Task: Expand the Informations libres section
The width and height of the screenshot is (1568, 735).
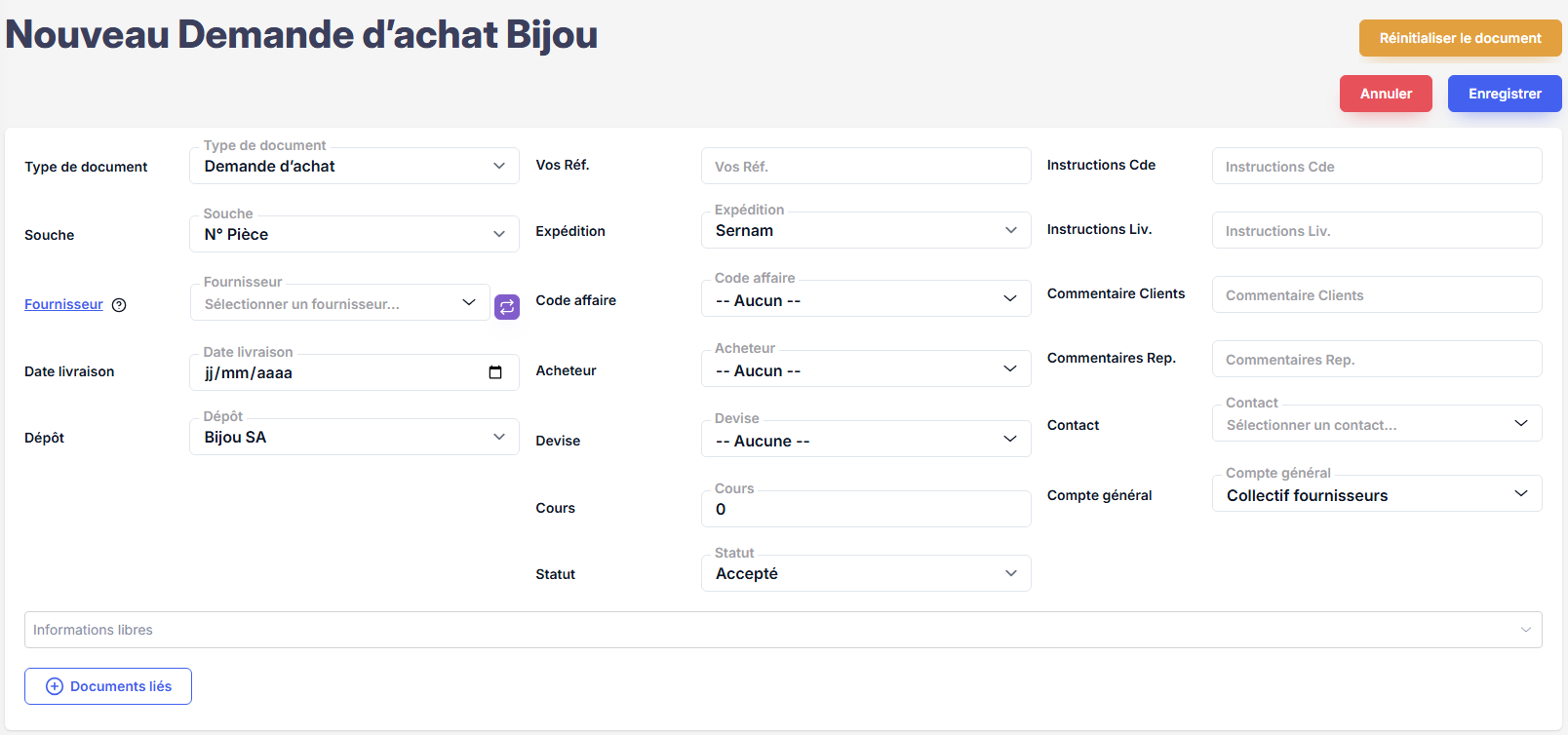Action: (x=782, y=630)
